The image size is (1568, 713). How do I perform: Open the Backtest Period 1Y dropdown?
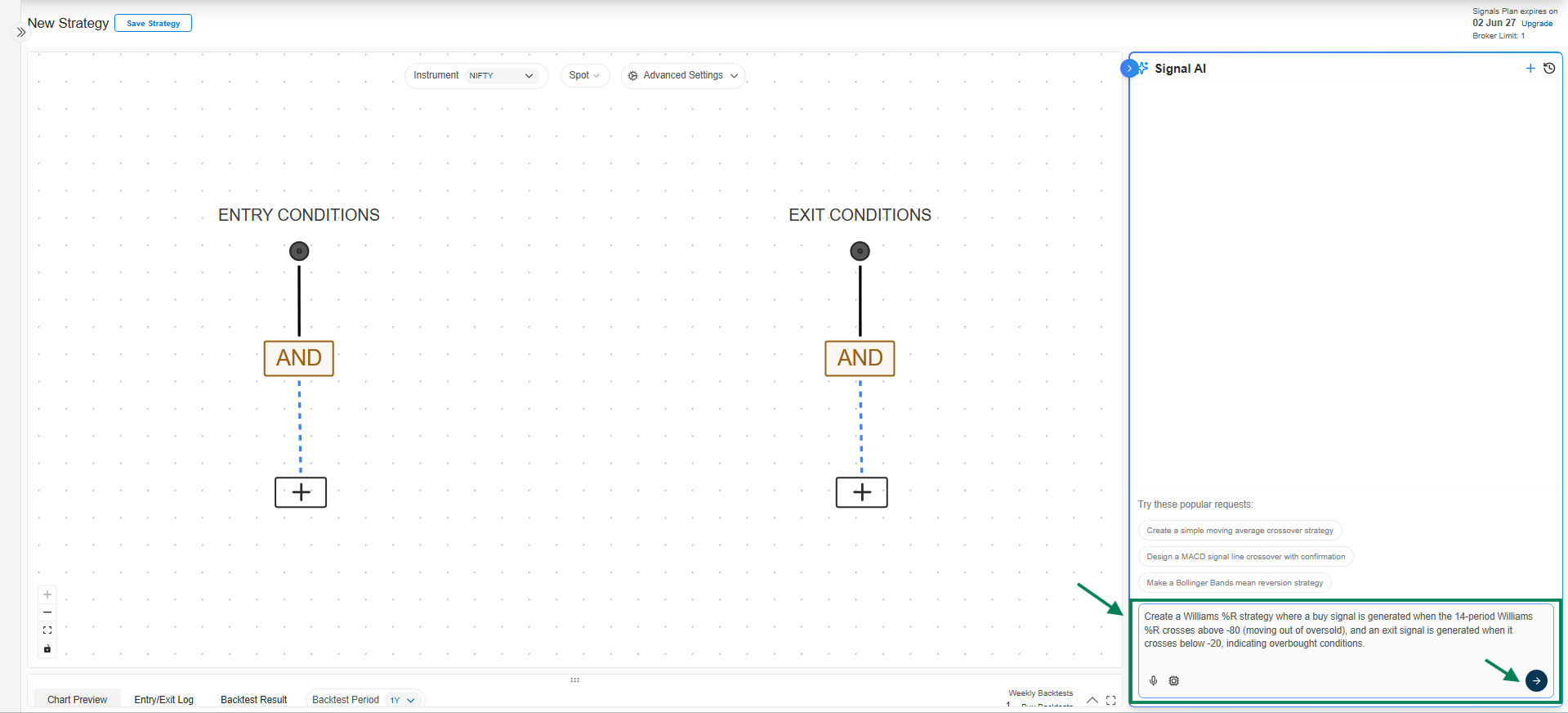click(403, 700)
